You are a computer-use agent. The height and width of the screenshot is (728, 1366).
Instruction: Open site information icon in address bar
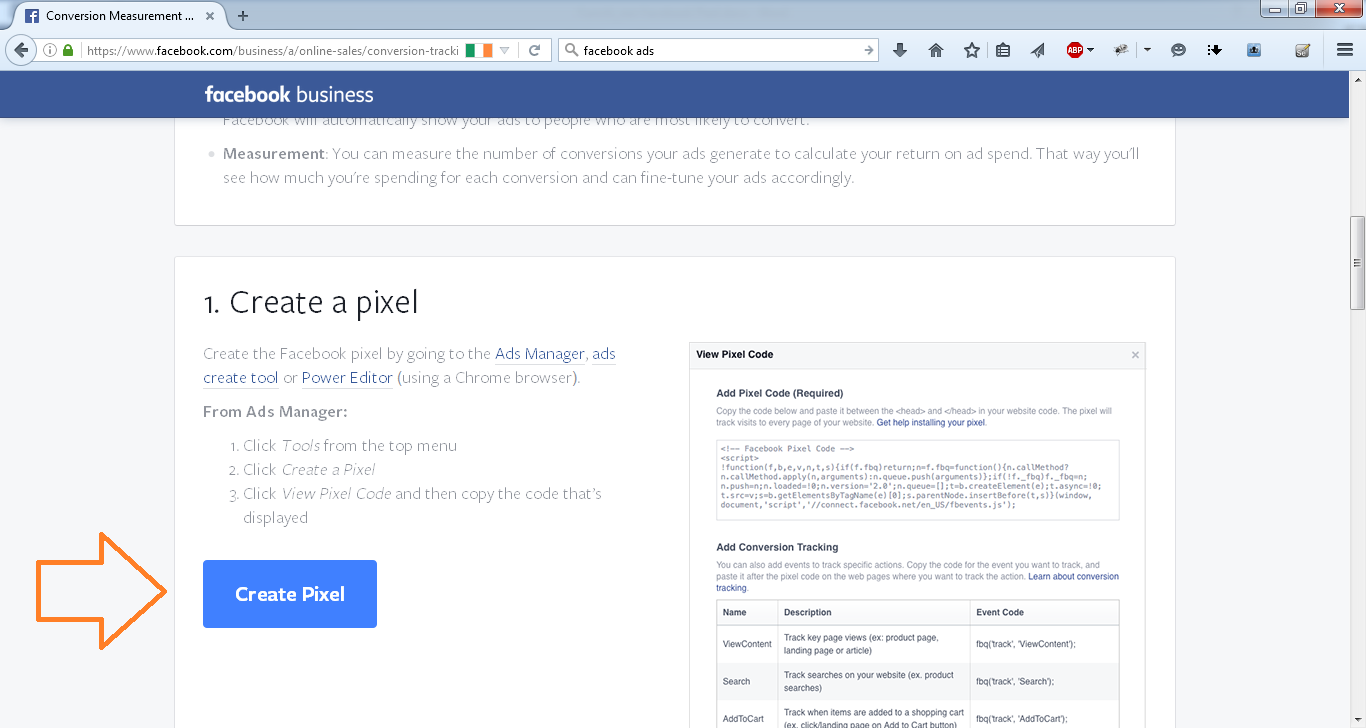click(x=50, y=50)
